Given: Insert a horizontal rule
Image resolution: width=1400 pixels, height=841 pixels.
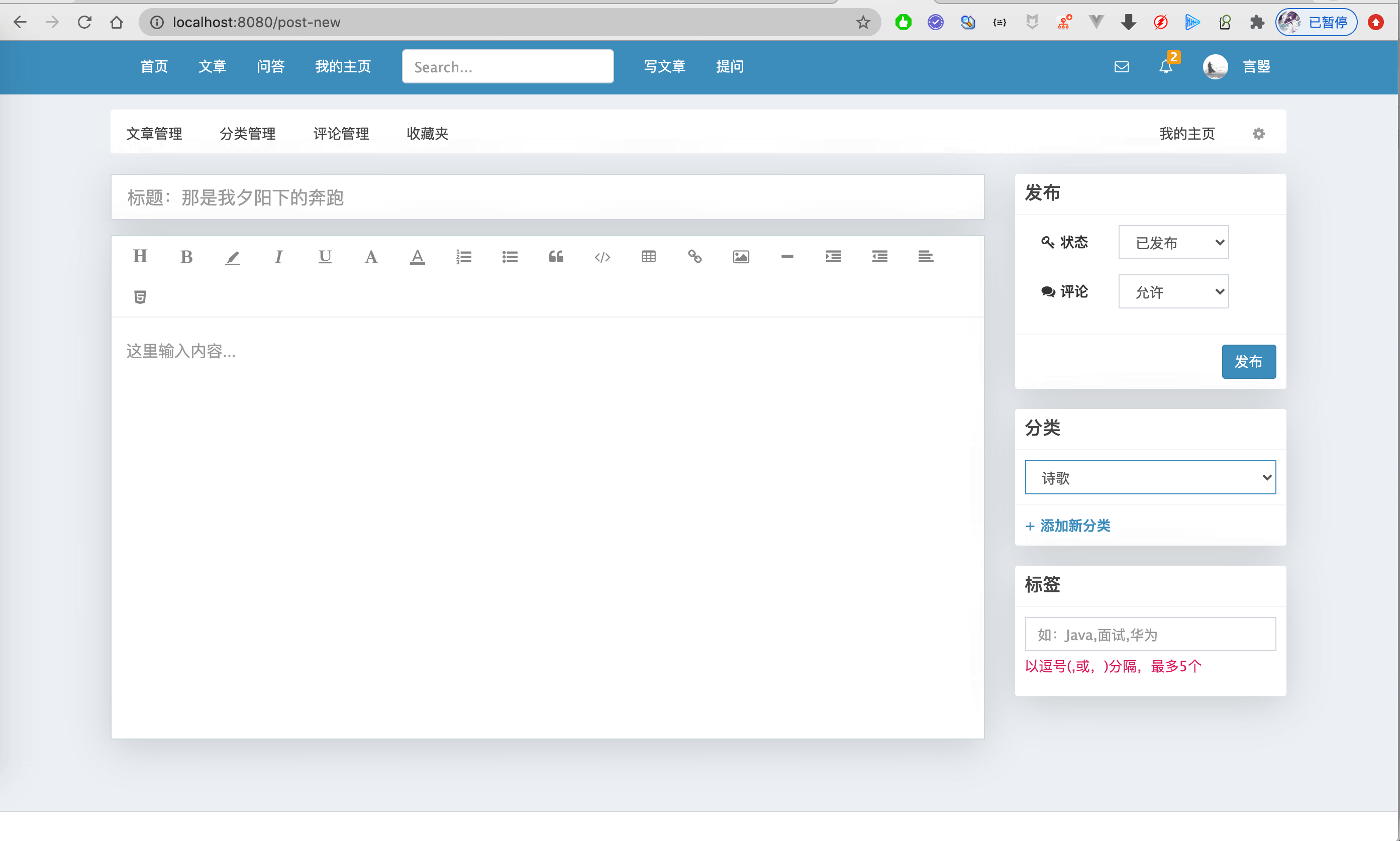Looking at the screenshot, I should (787, 256).
